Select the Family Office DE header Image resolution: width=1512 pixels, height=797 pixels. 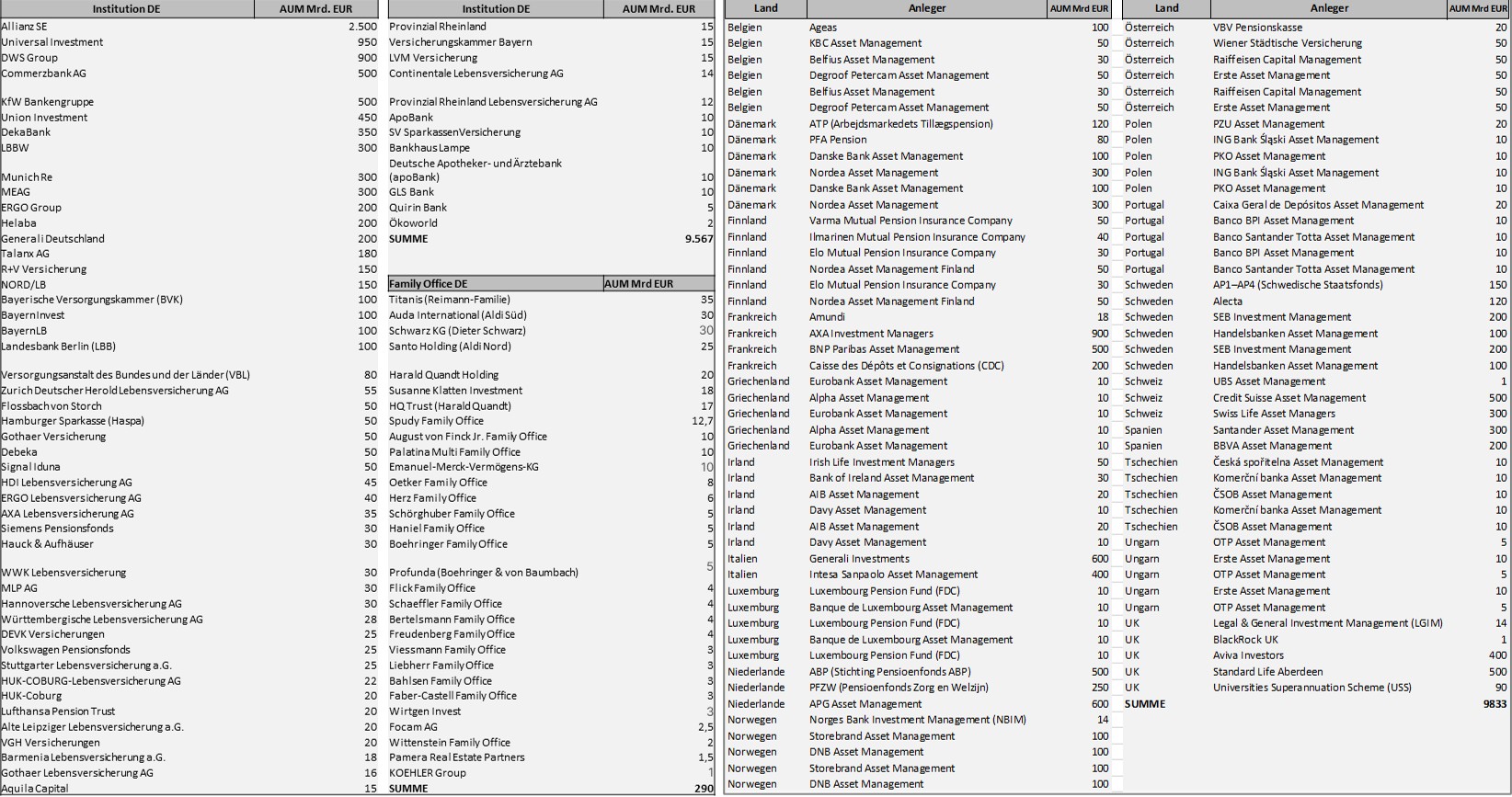[429, 284]
